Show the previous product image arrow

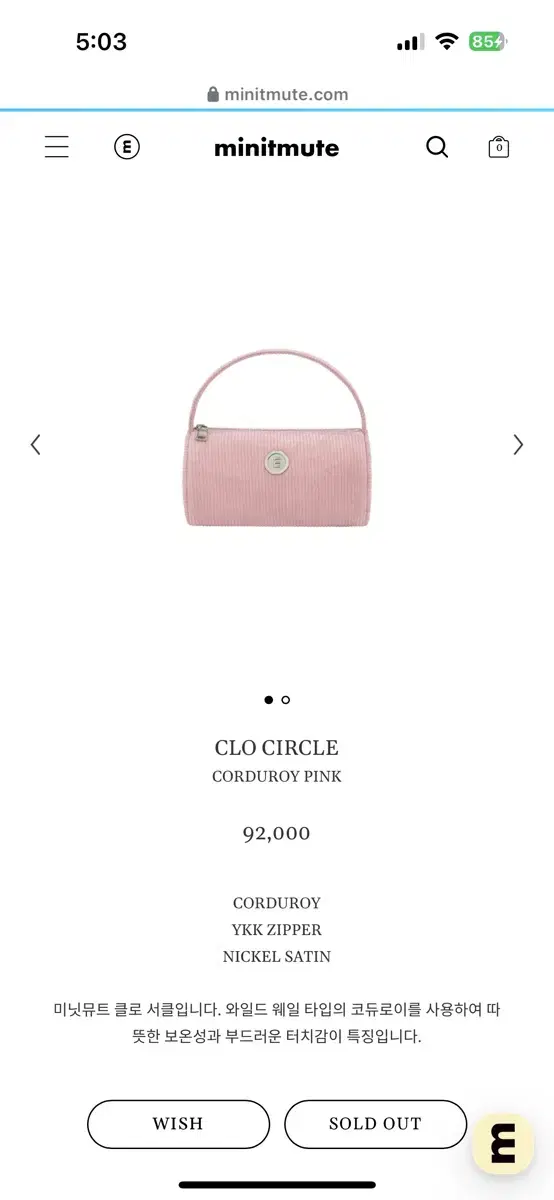(x=35, y=444)
